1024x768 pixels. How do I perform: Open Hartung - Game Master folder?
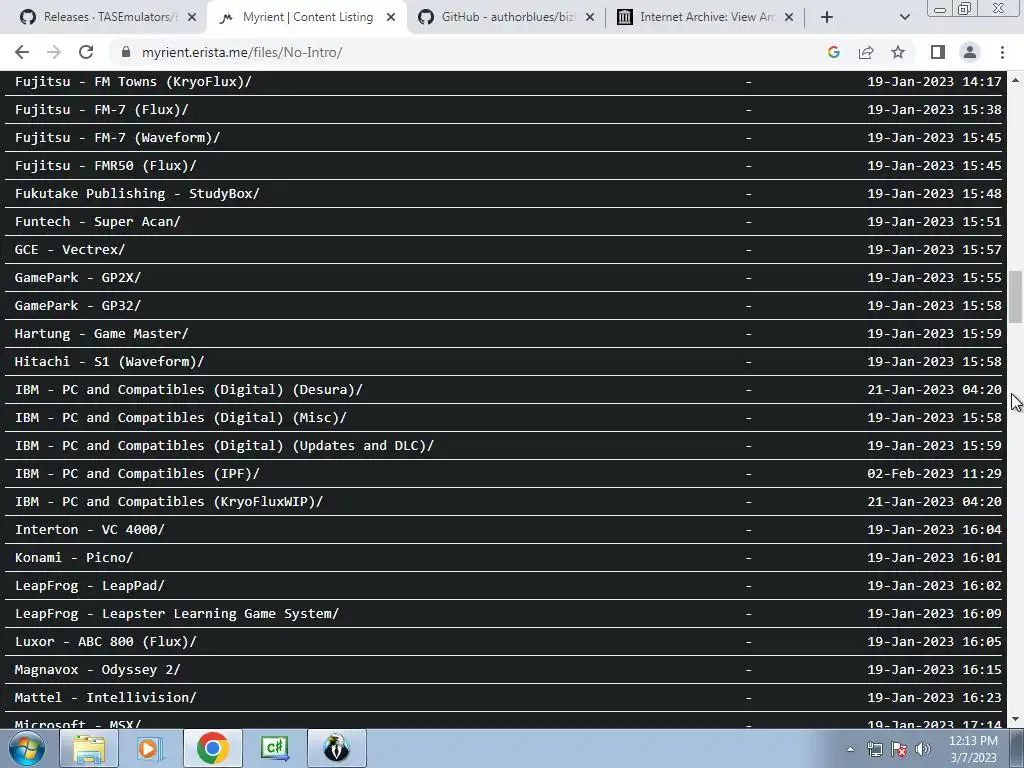pos(101,334)
